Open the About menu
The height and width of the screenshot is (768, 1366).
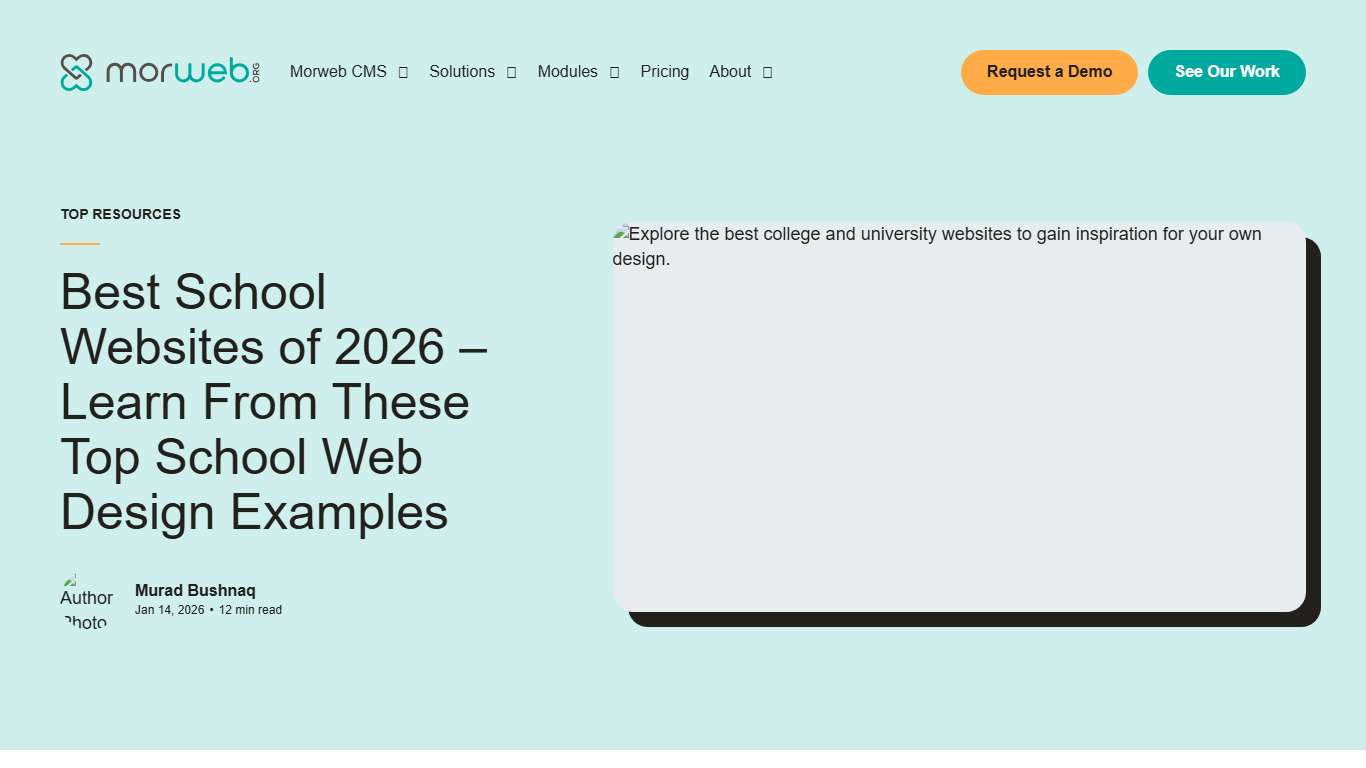(729, 71)
